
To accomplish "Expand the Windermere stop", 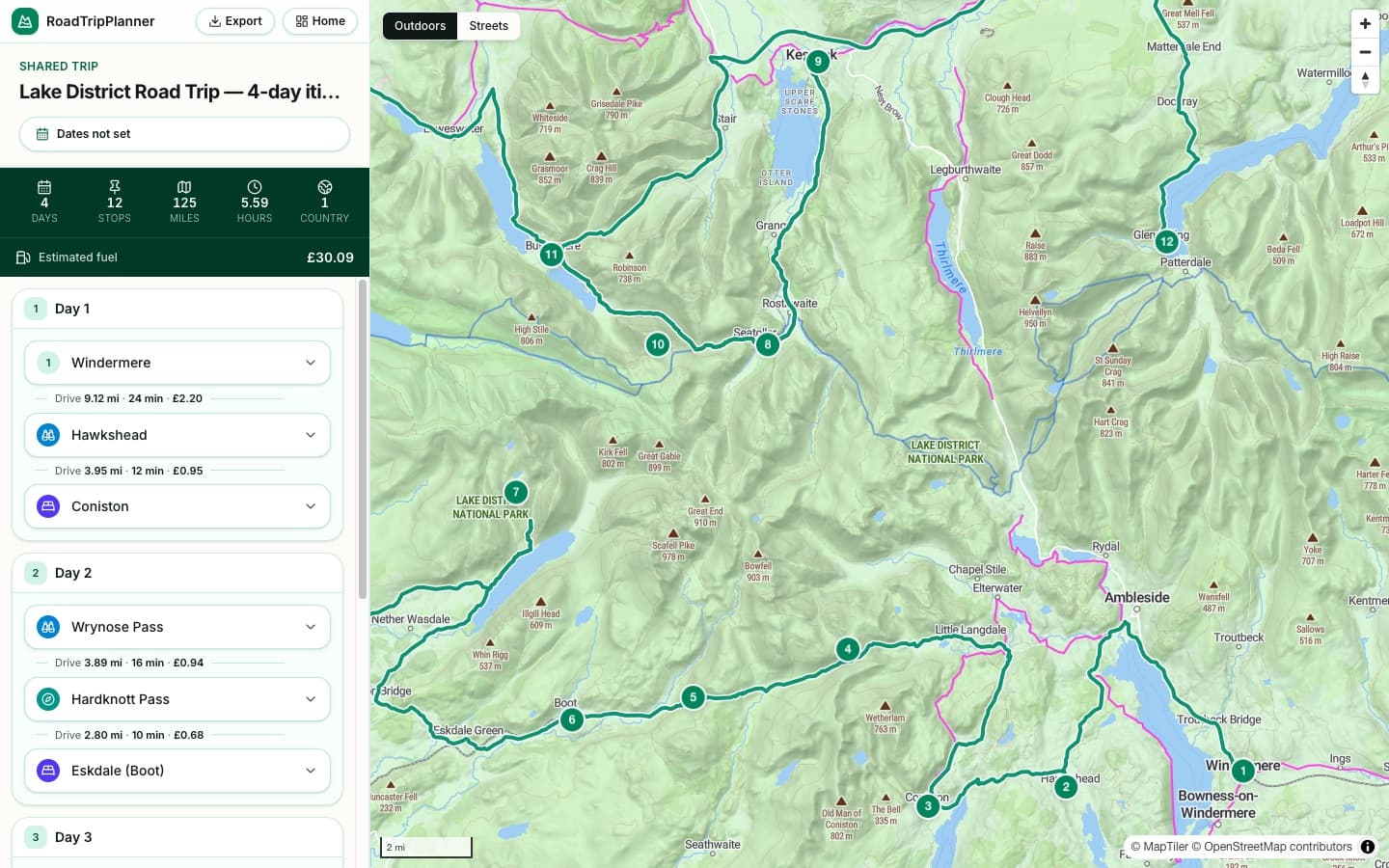I will (177, 363).
